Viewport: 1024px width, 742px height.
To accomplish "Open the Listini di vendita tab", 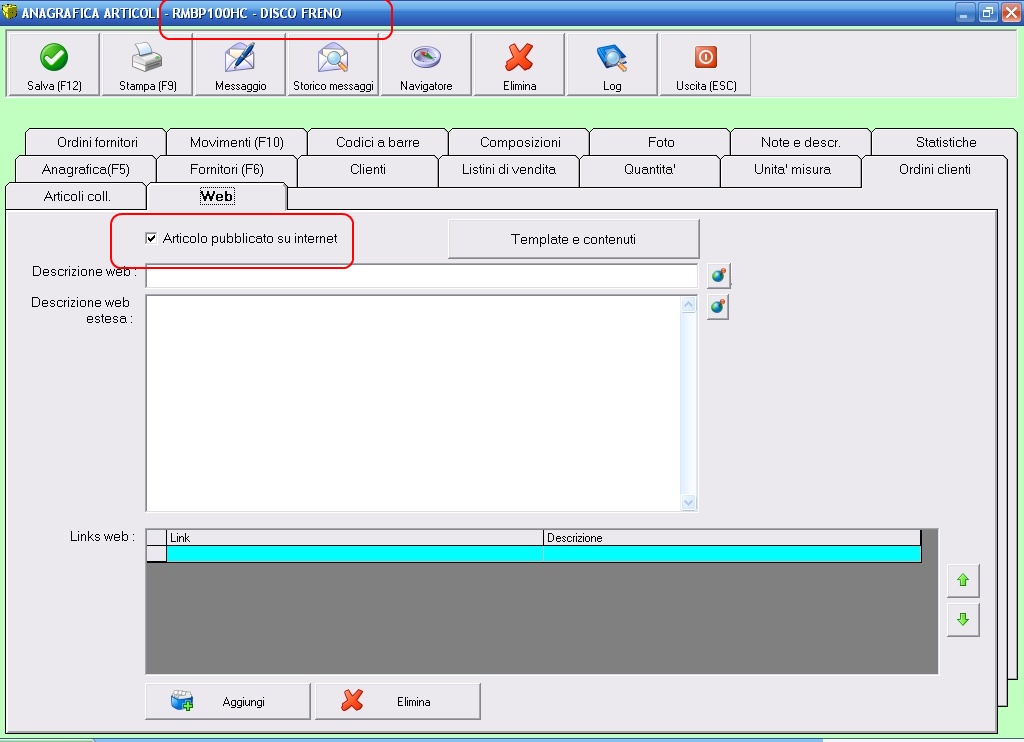I will pyautogui.click(x=509, y=170).
